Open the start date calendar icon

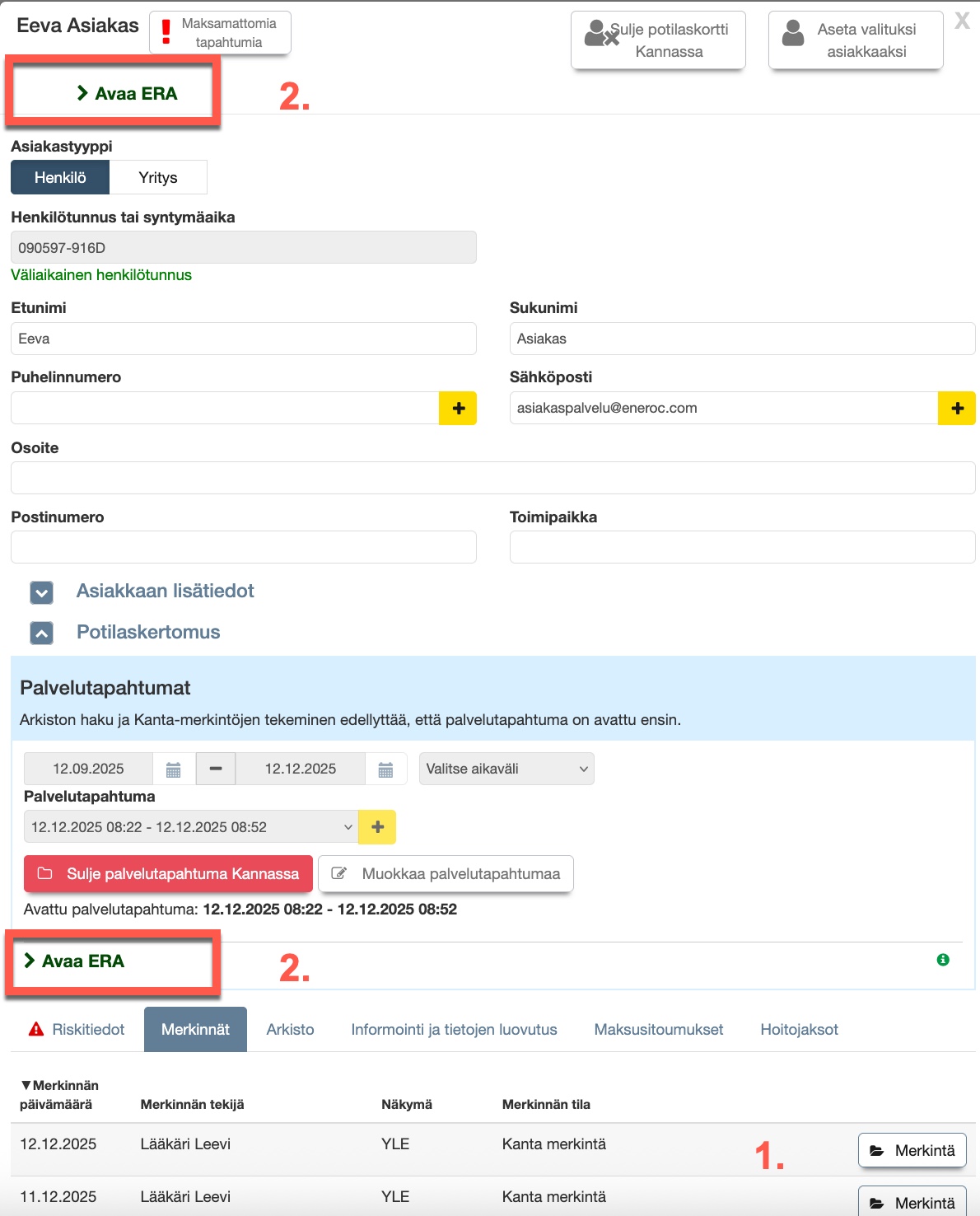[x=174, y=769]
